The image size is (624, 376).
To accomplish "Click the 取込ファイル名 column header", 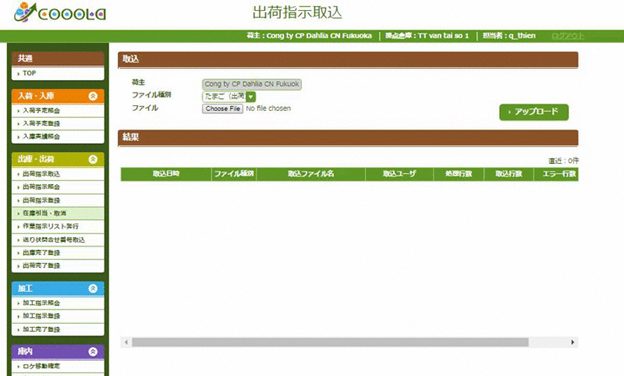I will pyautogui.click(x=311, y=174).
